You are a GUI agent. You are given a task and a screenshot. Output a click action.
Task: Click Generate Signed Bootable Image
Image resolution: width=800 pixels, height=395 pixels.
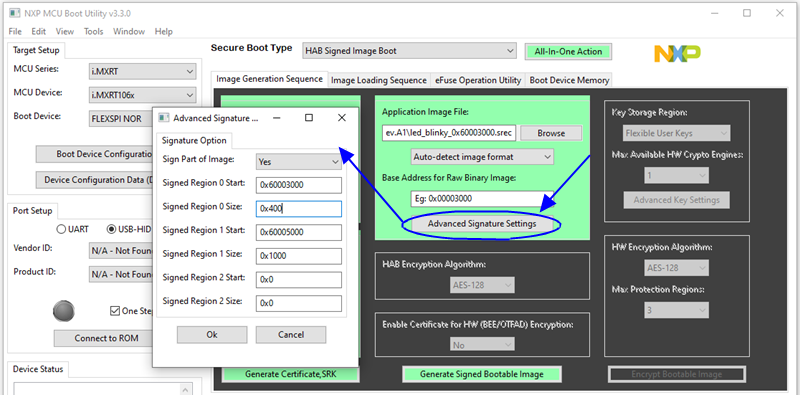point(482,374)
